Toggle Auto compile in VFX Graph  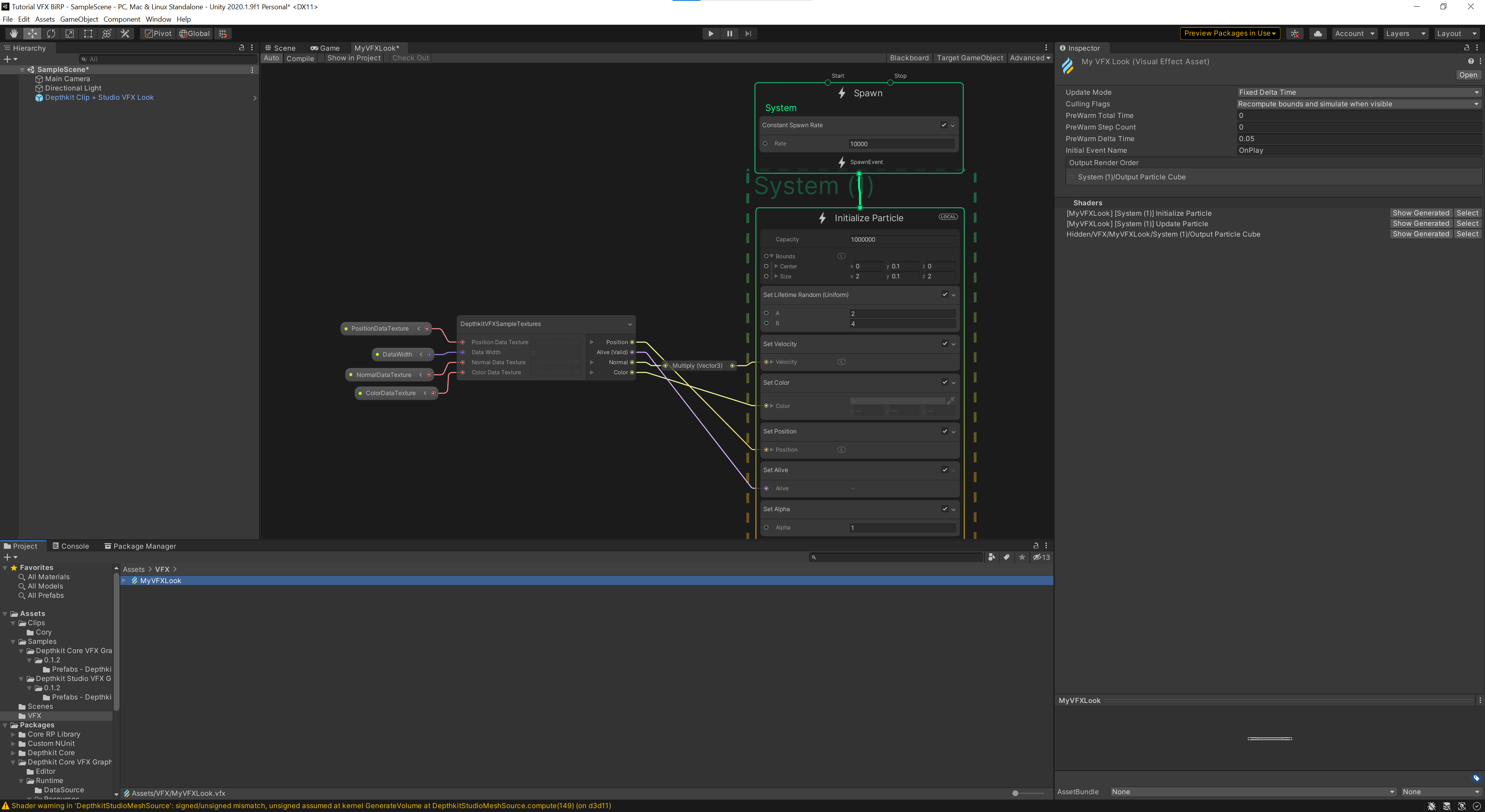(271, 58)
